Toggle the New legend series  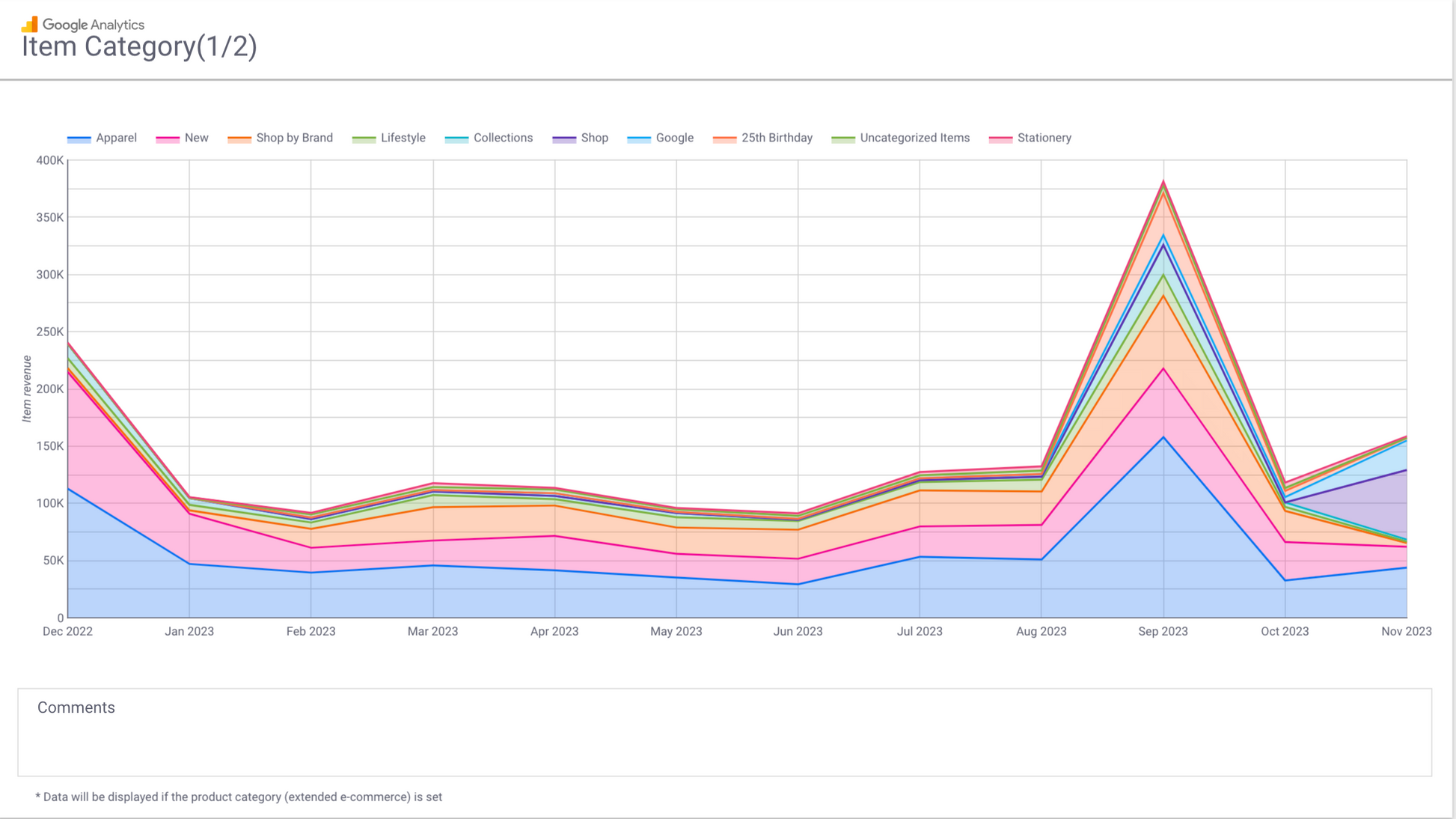[195, 138]
